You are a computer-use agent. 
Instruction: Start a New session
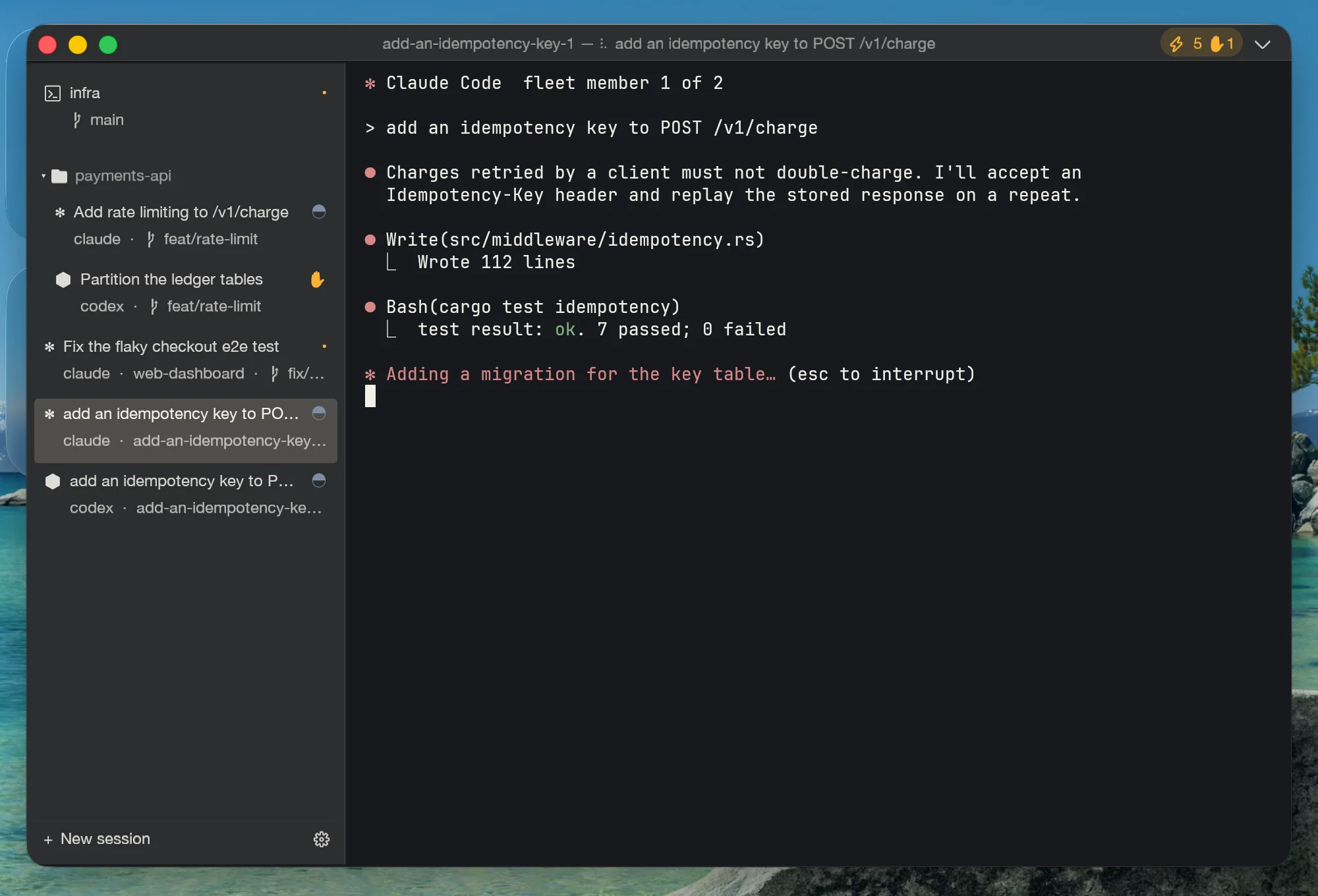pyautogui.click(x=97, y=839)
